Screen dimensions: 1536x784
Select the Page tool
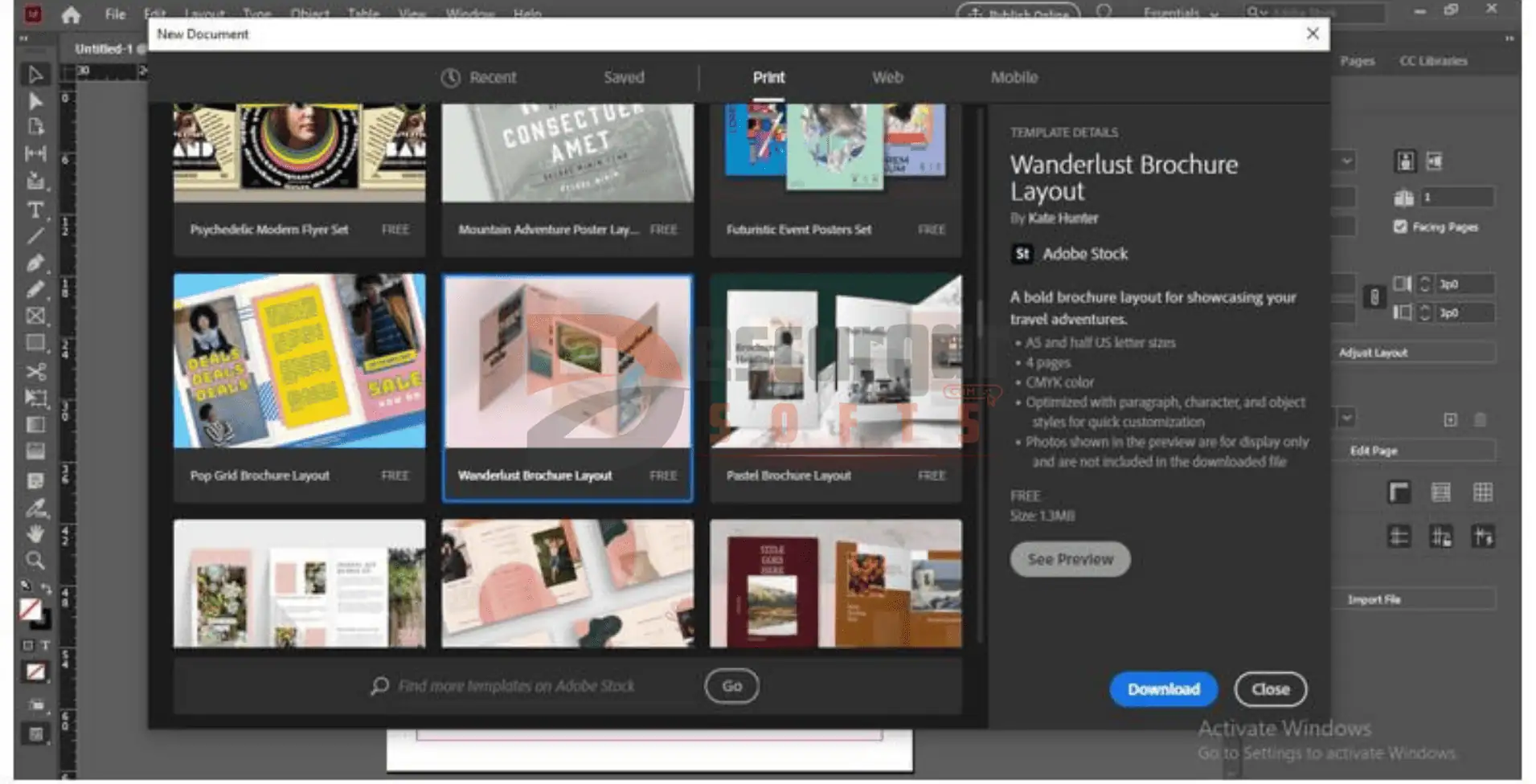click(x=35, y=127)
